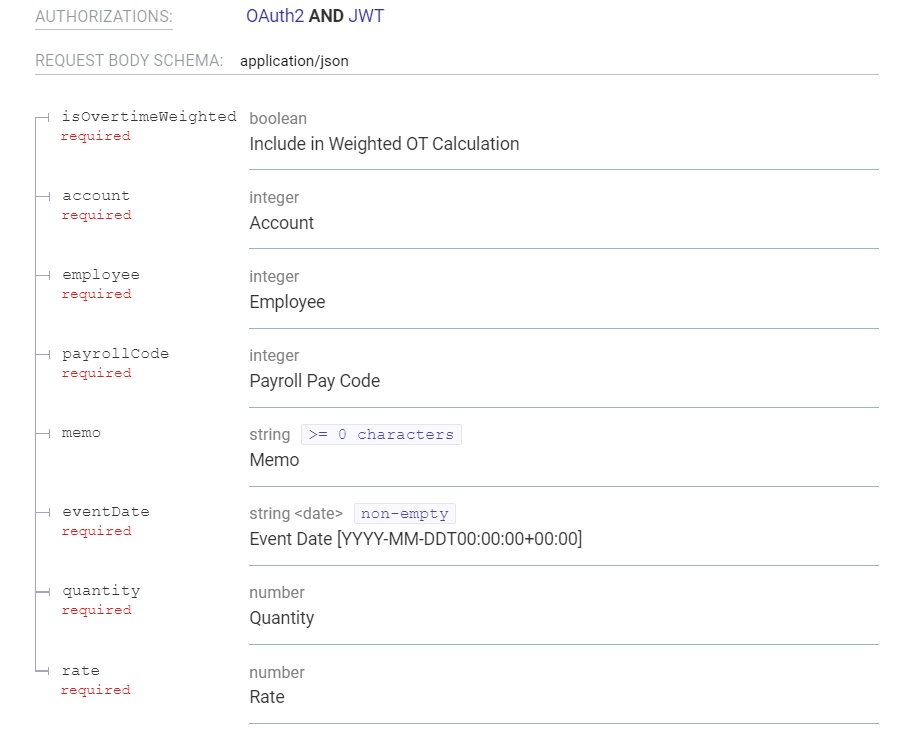The width and height of the screenshot is (910, 746).
Task: Click the REQUEST BODY SCHEMA label
Action: tap(129, 60)
